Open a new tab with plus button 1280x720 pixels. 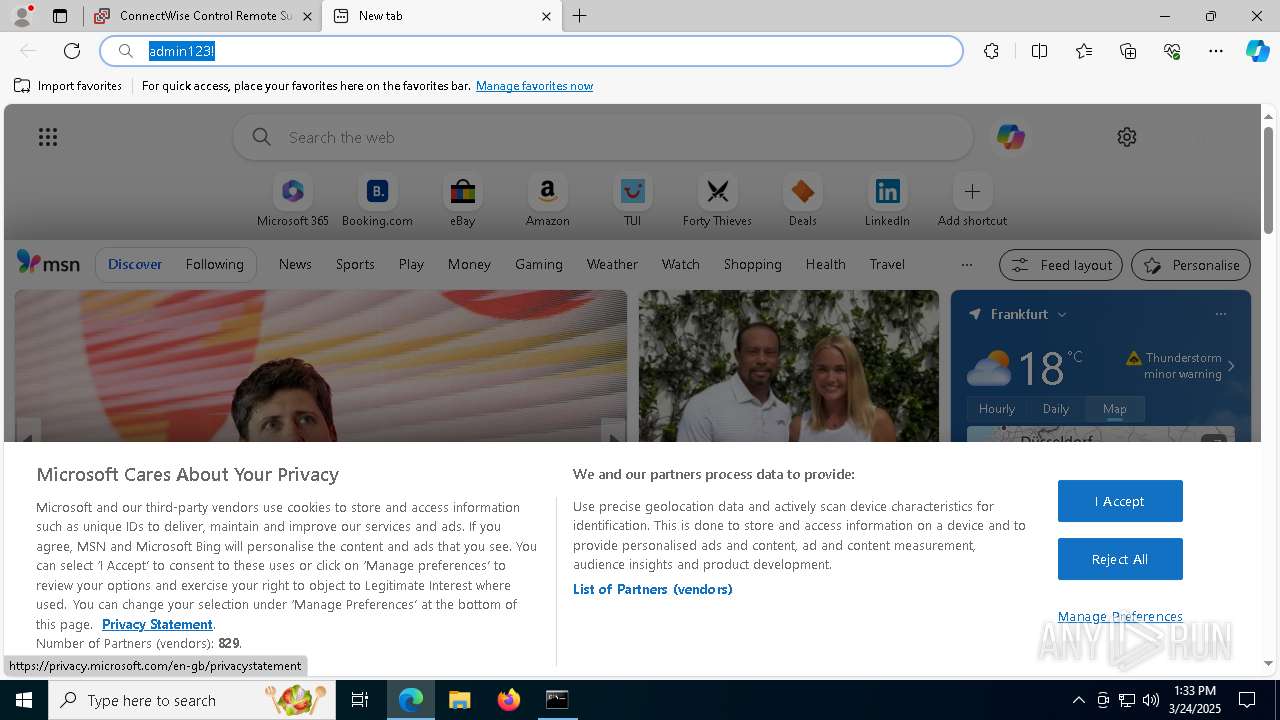coord(580,16)
